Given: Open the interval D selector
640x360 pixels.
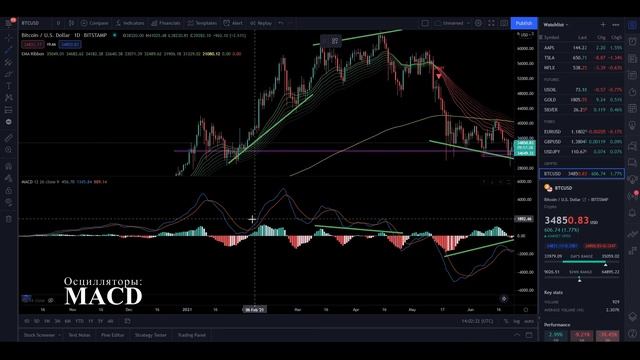Looking at the screenshot, I should pos(58,23).
